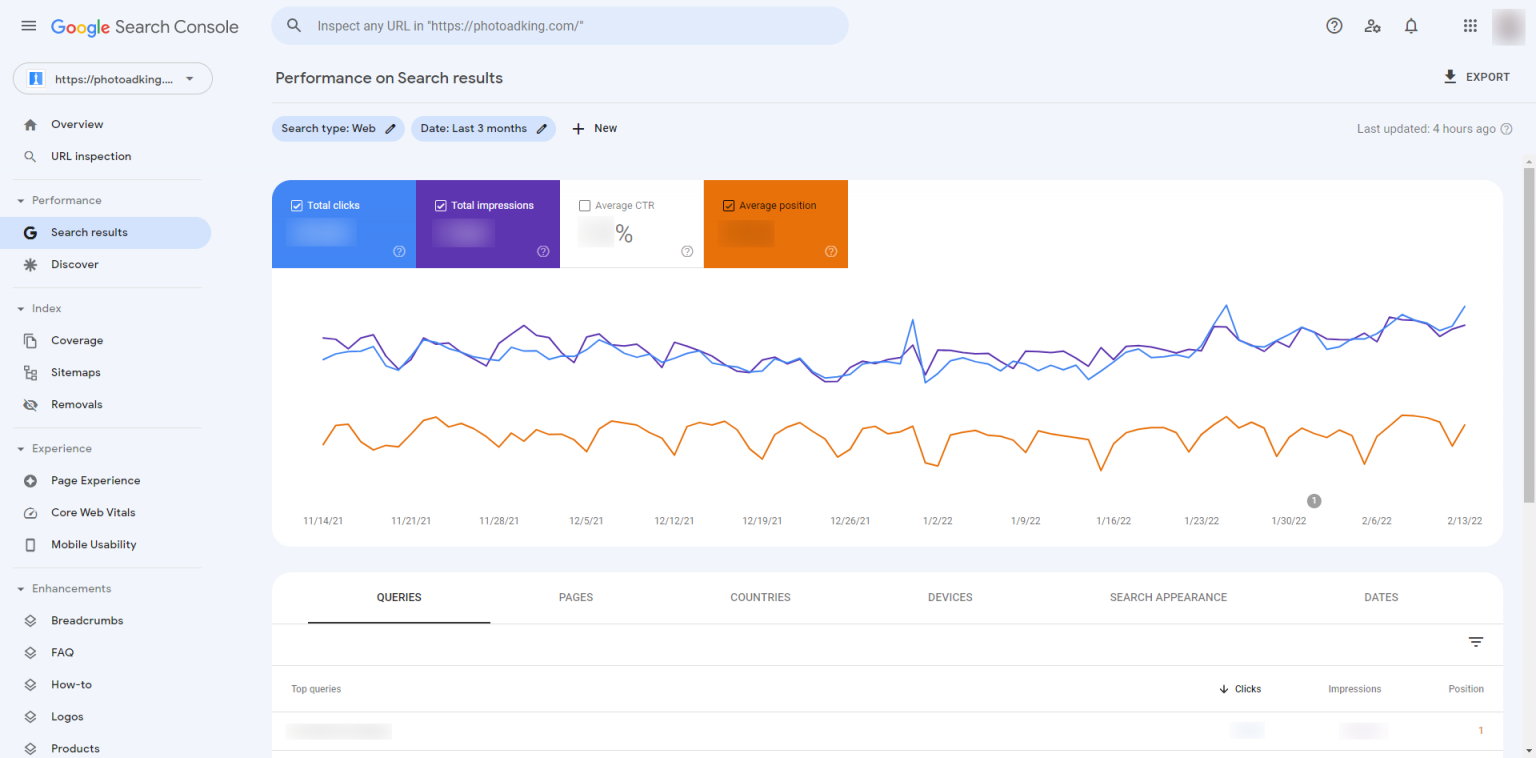Switch to the COUNTRIES tab
The width and height of the screenshot is (1536, 758).
tap(760, 597)
